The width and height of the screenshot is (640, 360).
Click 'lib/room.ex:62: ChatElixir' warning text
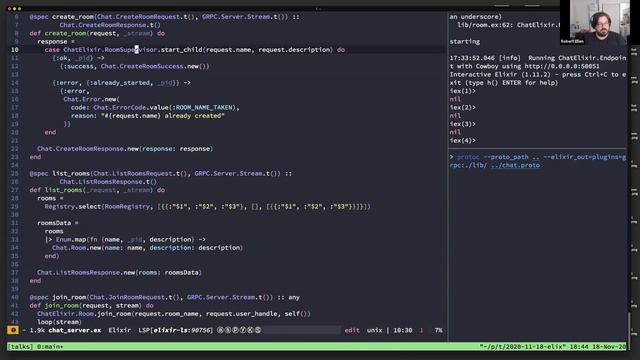point(508,25)
